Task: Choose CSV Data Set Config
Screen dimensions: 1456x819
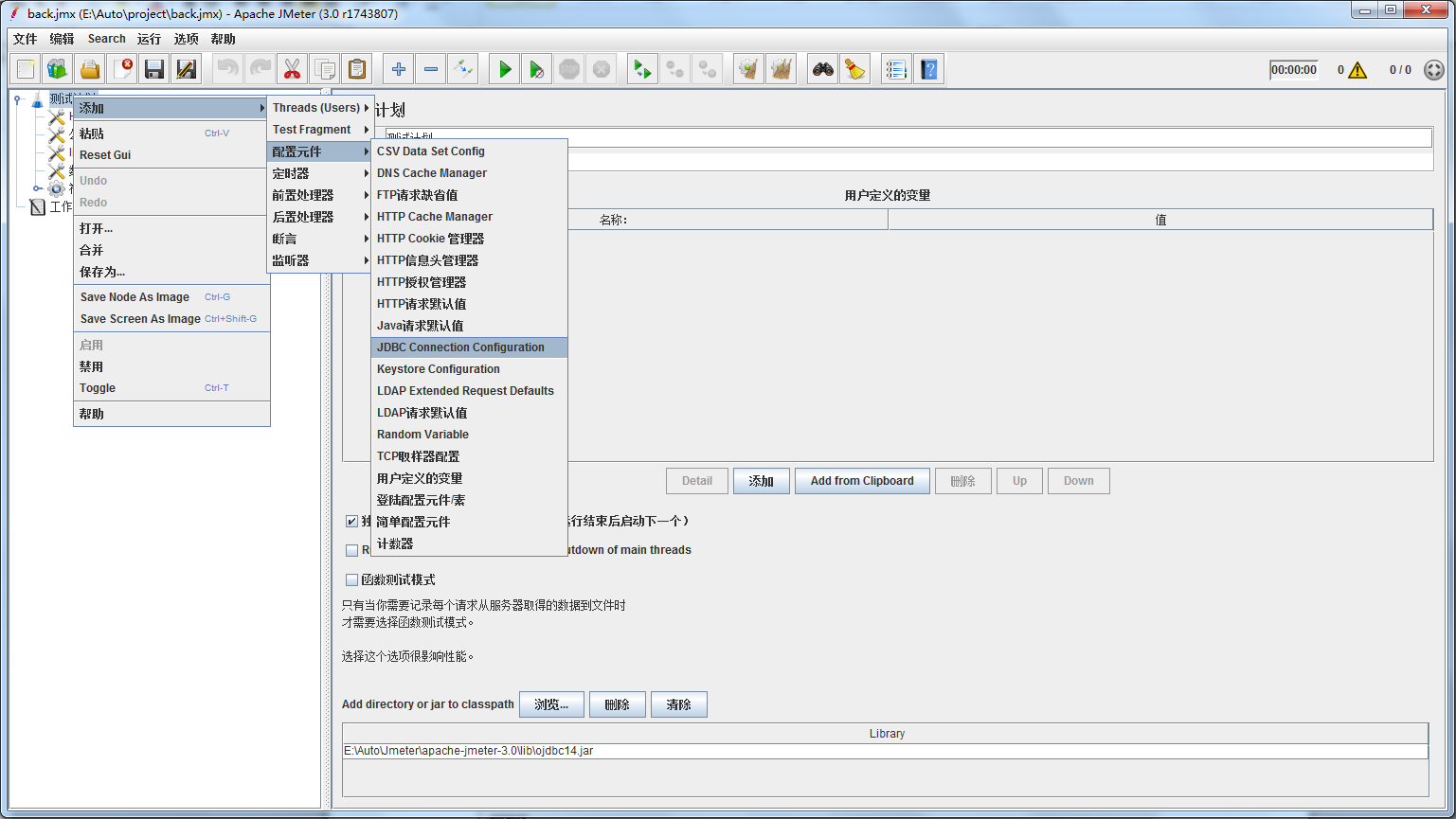Action: tap(470, 151)
